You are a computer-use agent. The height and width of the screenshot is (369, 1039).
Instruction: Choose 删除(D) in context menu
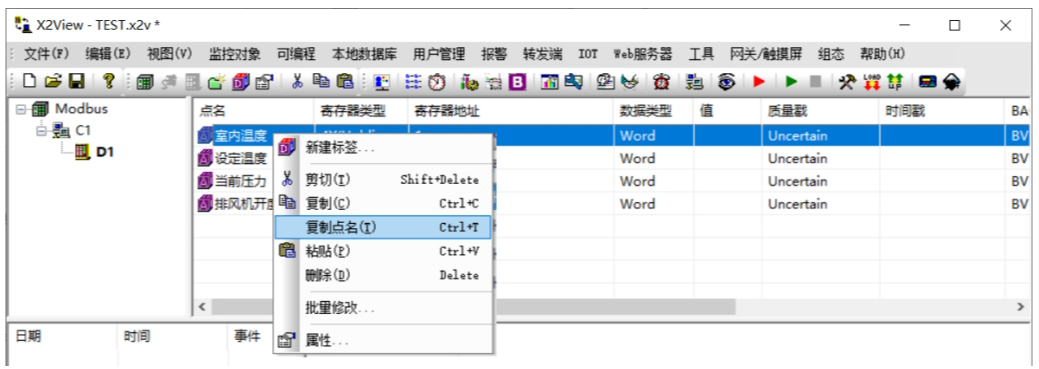tap(383, 275)
